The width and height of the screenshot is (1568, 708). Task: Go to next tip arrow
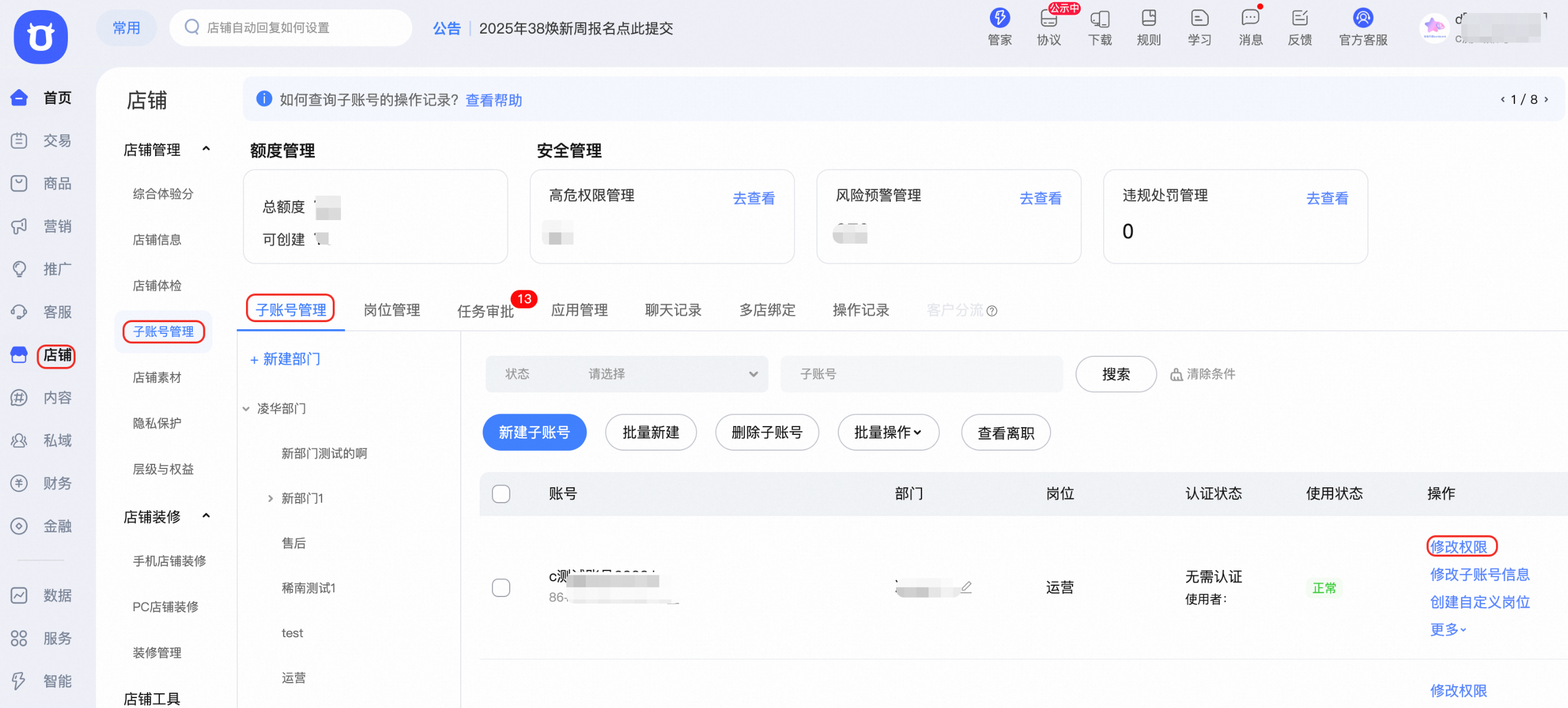tap(1547, 99)
